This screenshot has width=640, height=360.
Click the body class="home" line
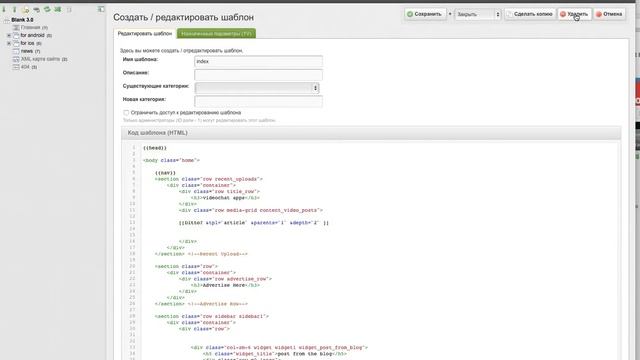(171, 160)
